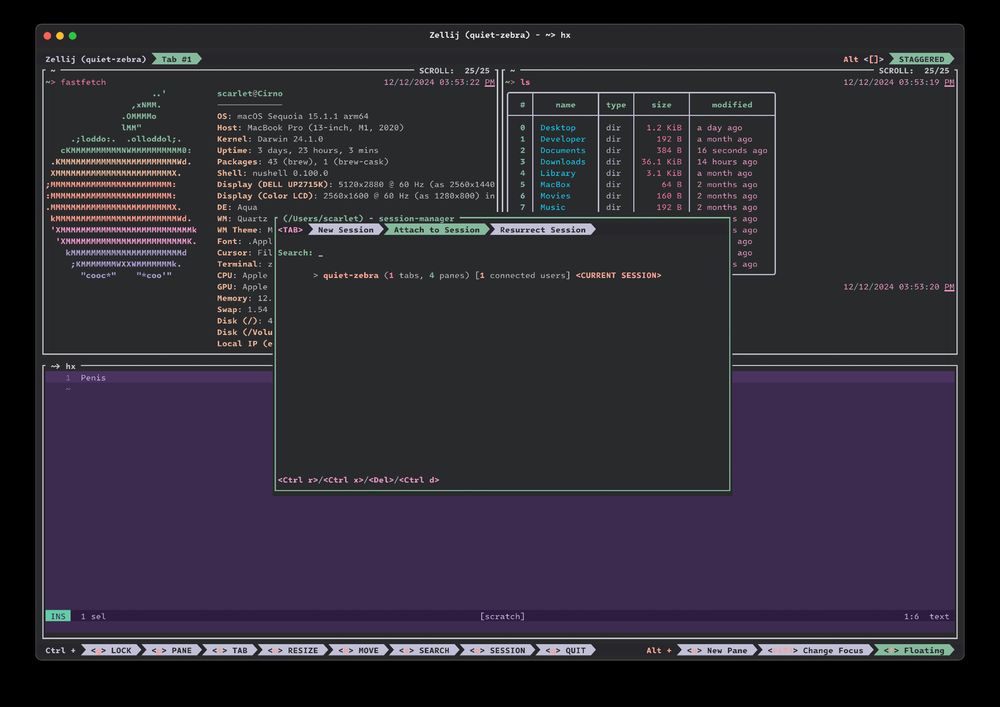This screenshot has height=707, width=1000.
Task: Click the Movies directory in ls table
Action: (x=555, y=196)
